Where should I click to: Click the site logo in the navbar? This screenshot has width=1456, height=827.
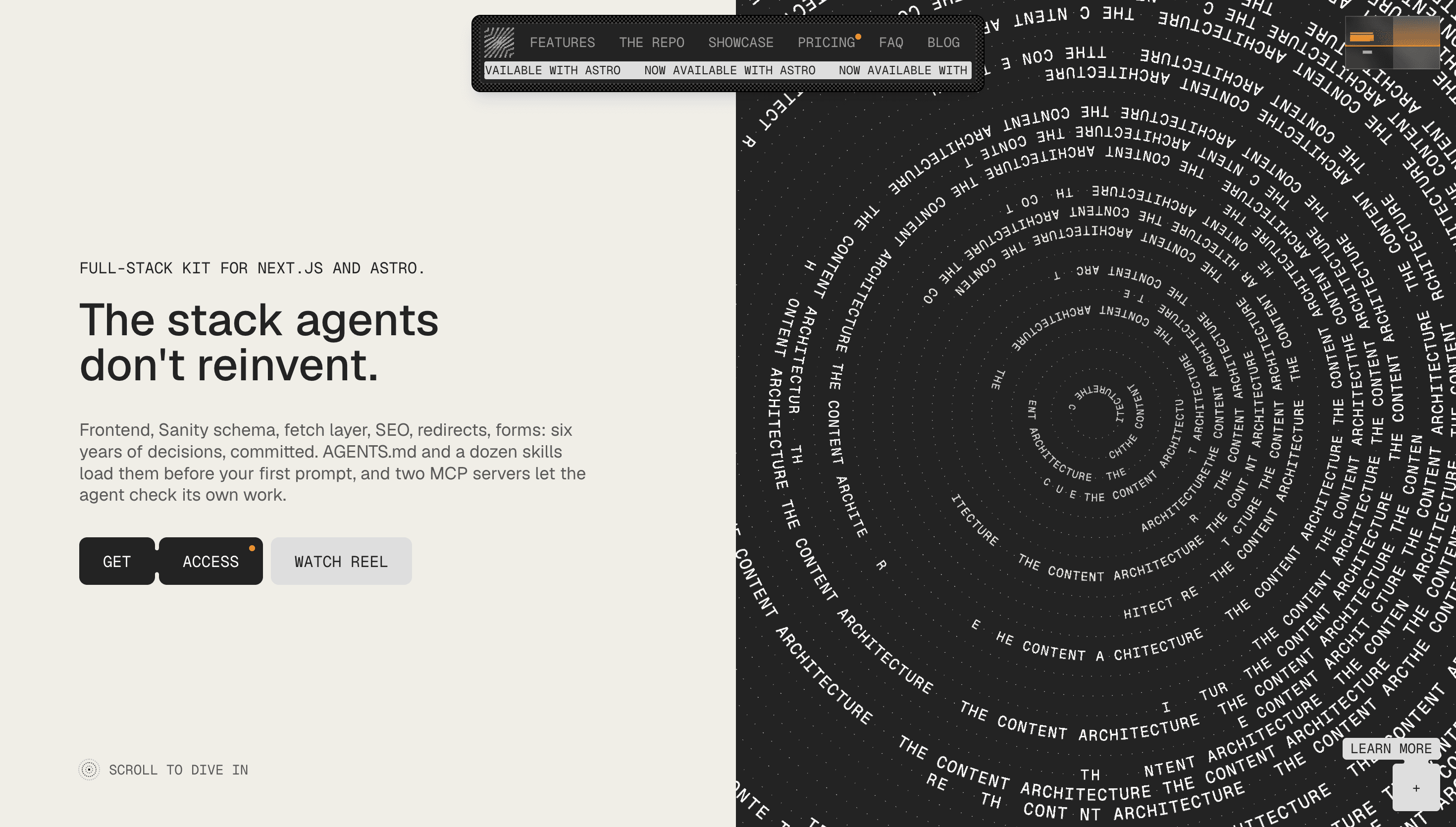pos(499,43)
